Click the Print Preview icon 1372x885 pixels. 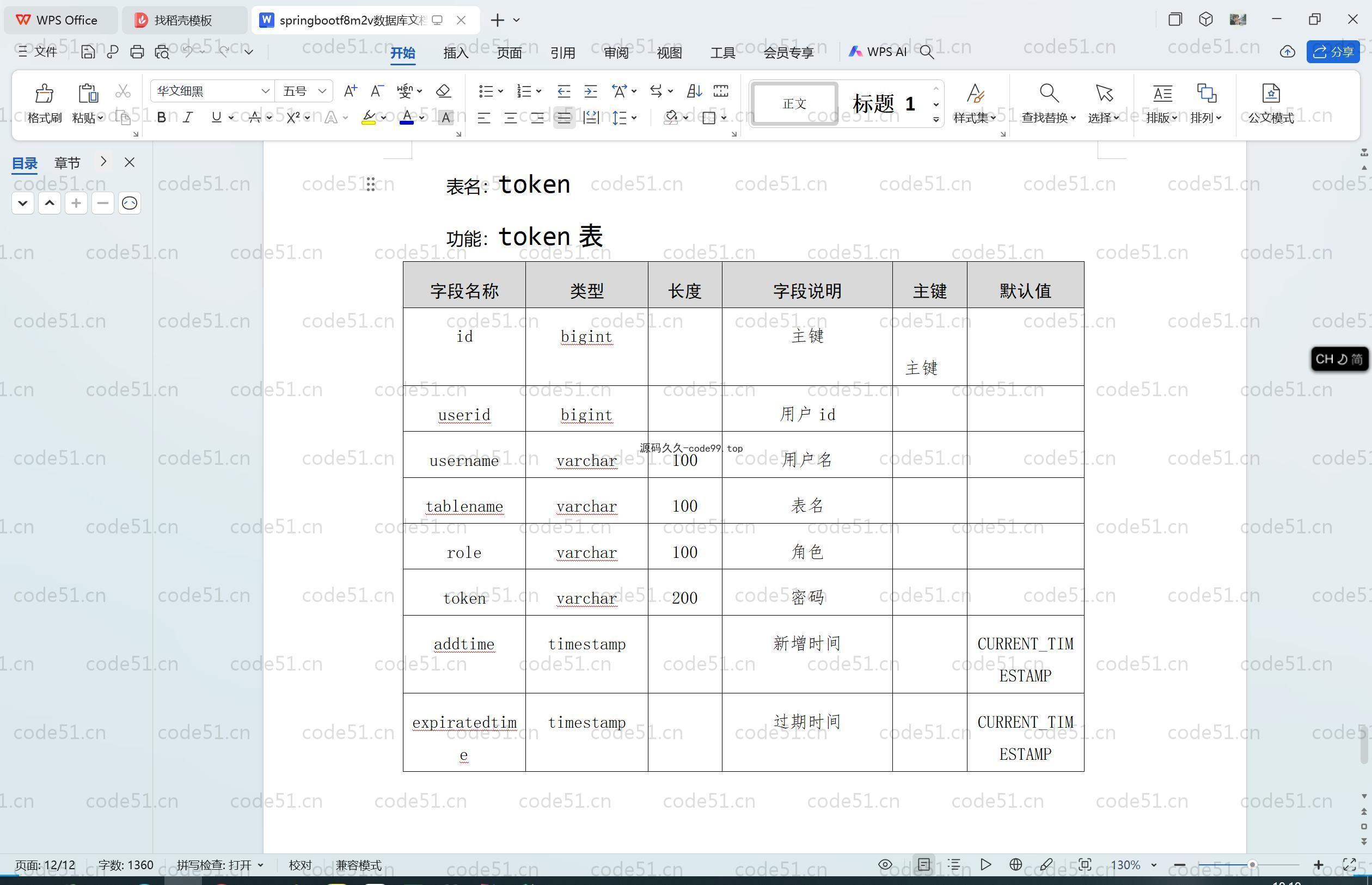pos(162,52)
